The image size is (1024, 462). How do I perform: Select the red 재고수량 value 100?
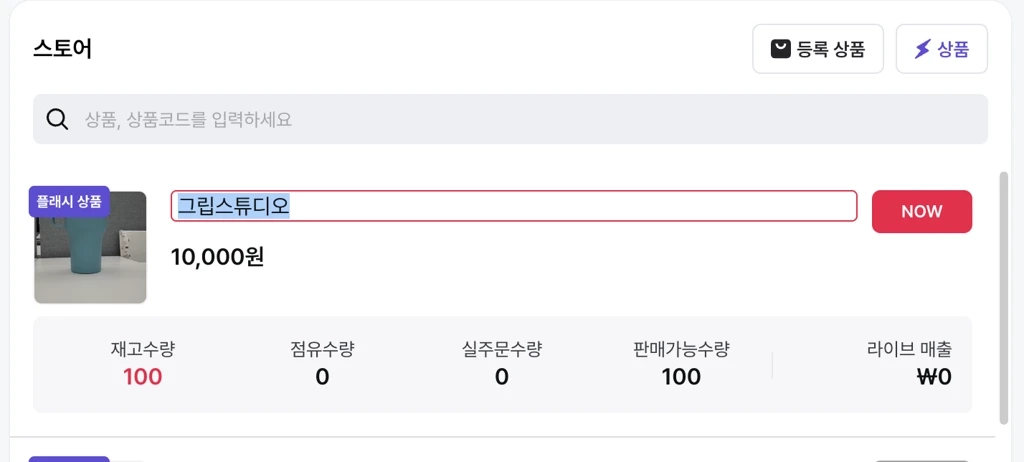pos(143,377)
